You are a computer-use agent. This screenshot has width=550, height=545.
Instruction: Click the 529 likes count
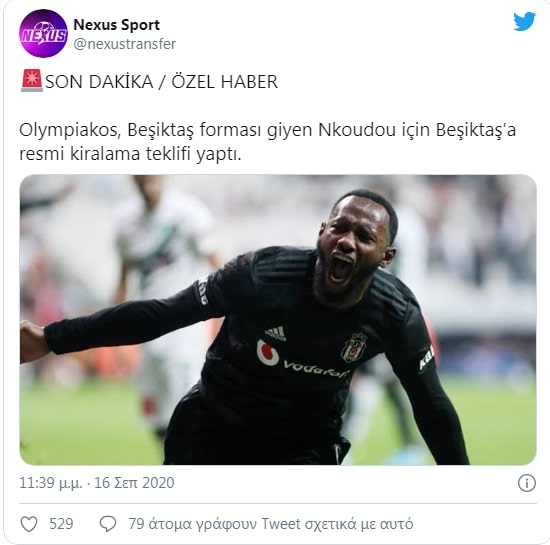(x=61, y=524)
